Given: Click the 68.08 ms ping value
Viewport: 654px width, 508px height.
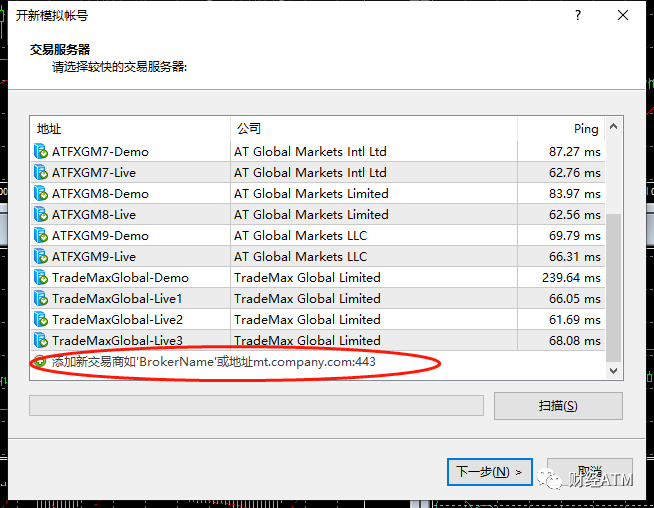Looking at the screenshot, I should coord(575,340).
